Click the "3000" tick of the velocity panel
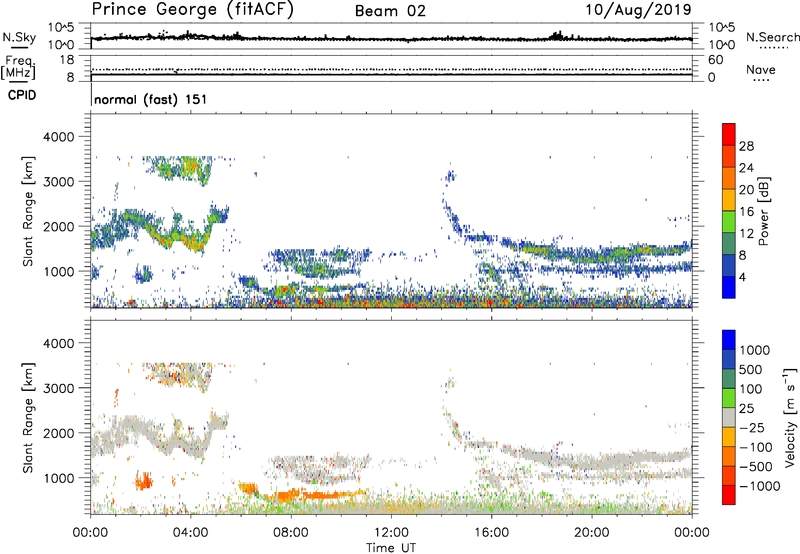Viewport: 800px width, 554px height. [59, 388]
